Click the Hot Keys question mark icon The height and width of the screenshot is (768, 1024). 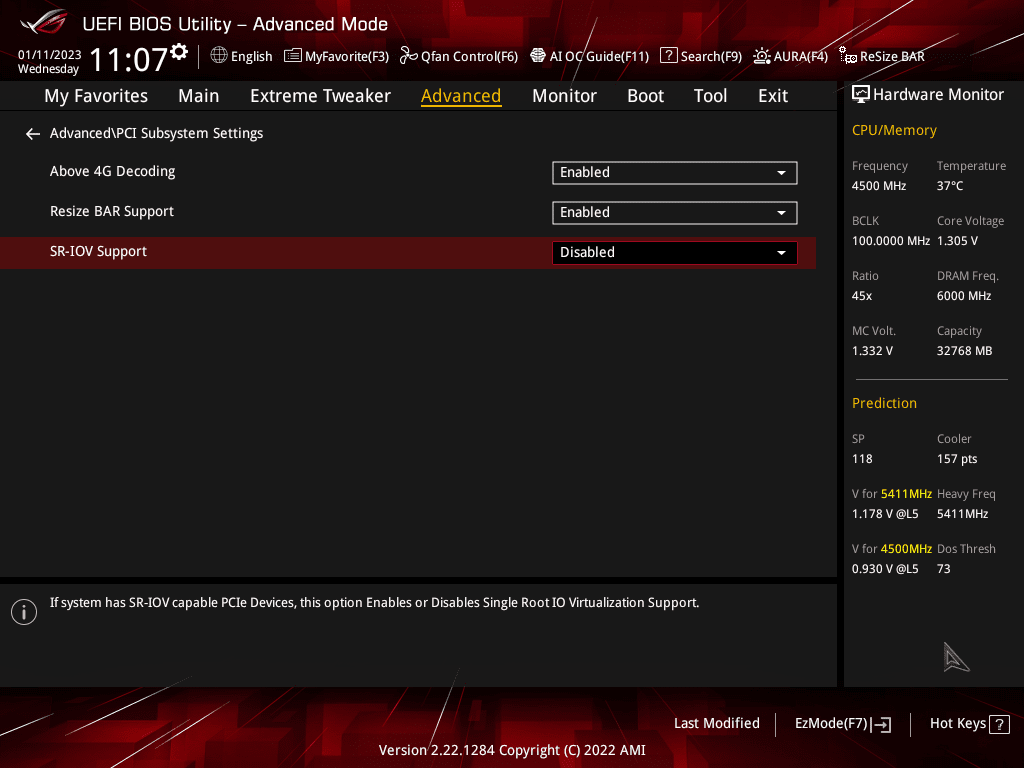point(999,724)
